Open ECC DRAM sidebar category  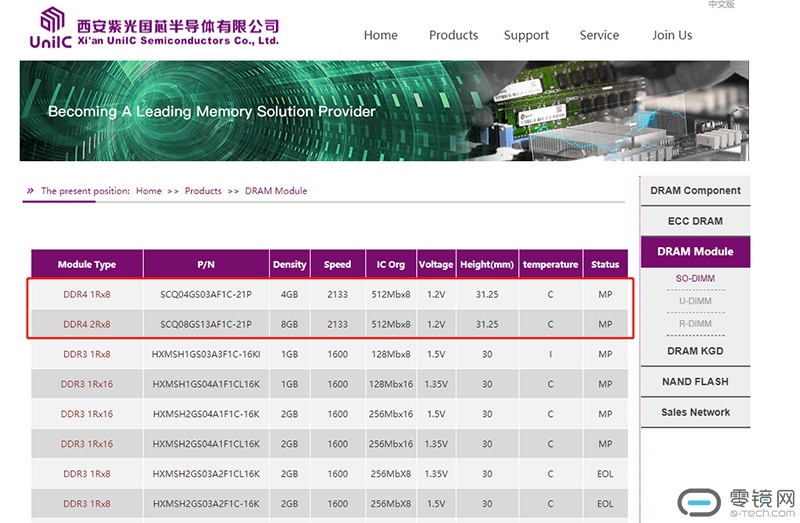[x=695, y=221]
